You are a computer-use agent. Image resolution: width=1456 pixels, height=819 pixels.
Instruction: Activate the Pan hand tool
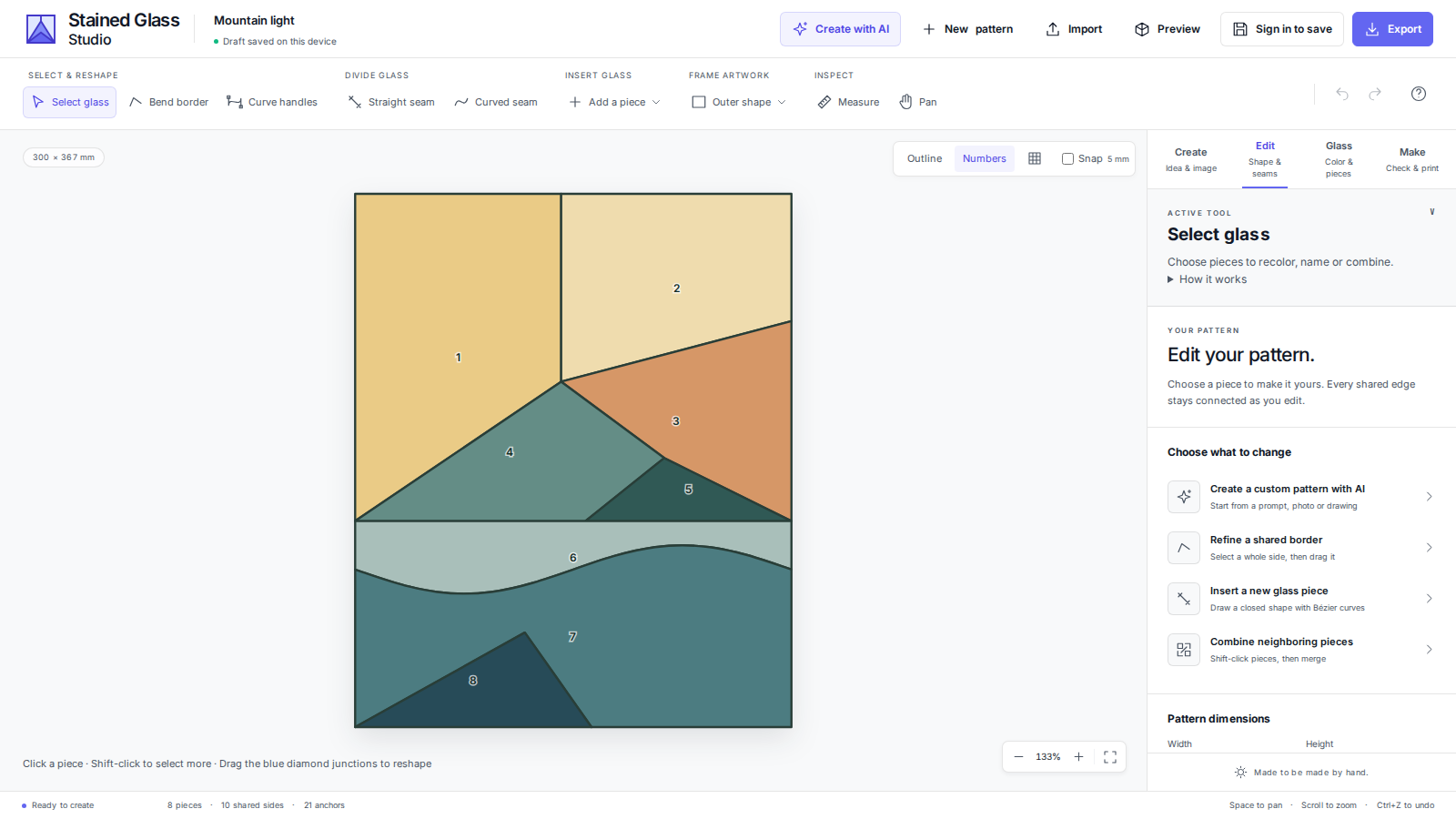pyautogui.click(x=918, y=102)
